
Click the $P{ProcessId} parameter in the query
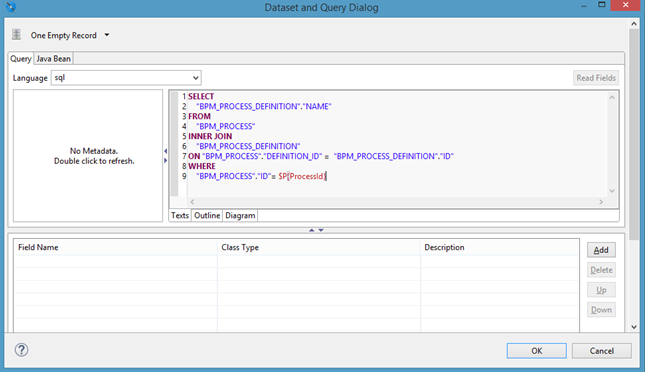coord(302,176)
